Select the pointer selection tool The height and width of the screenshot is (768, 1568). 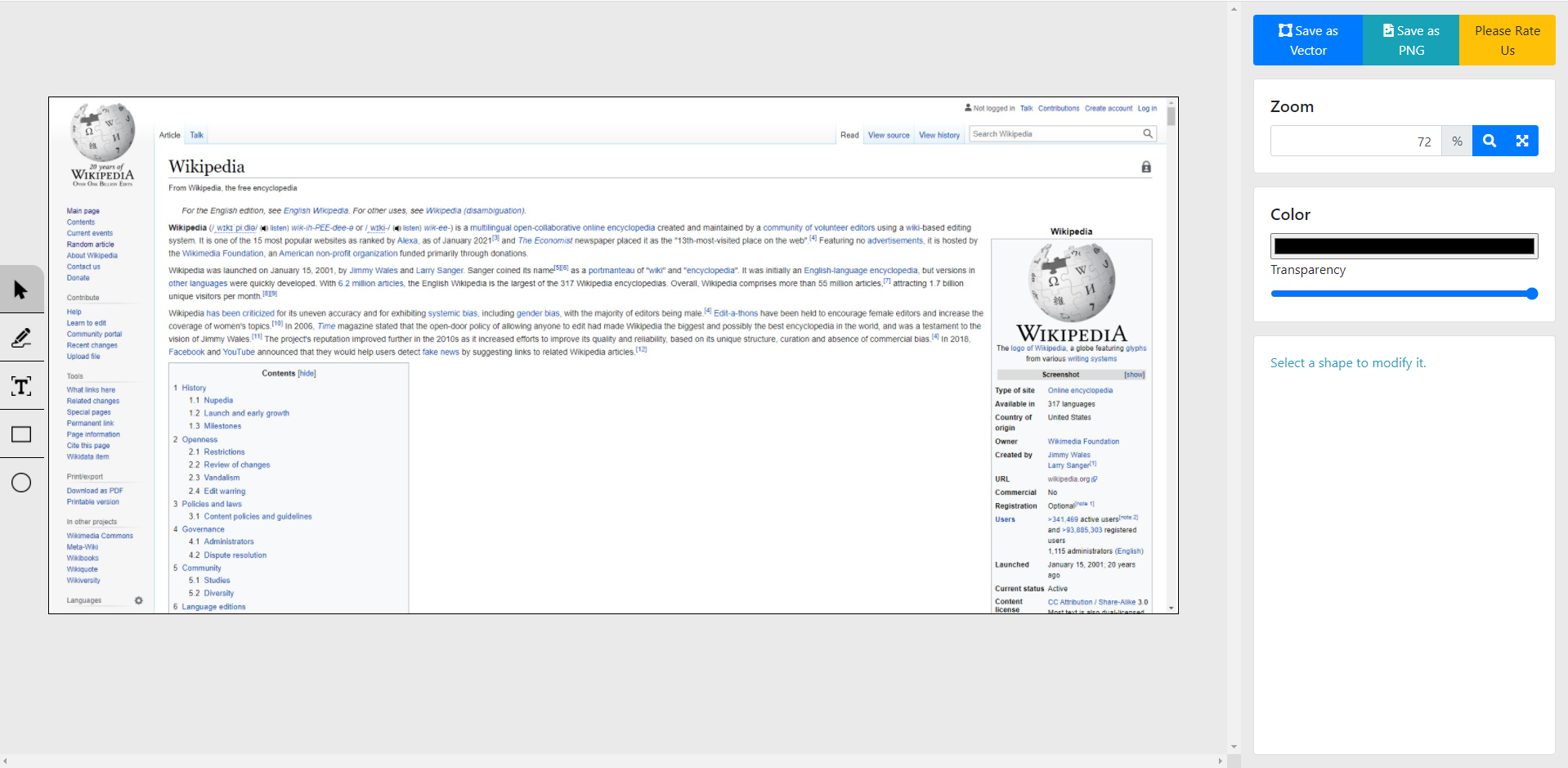[x=21, y=290]
